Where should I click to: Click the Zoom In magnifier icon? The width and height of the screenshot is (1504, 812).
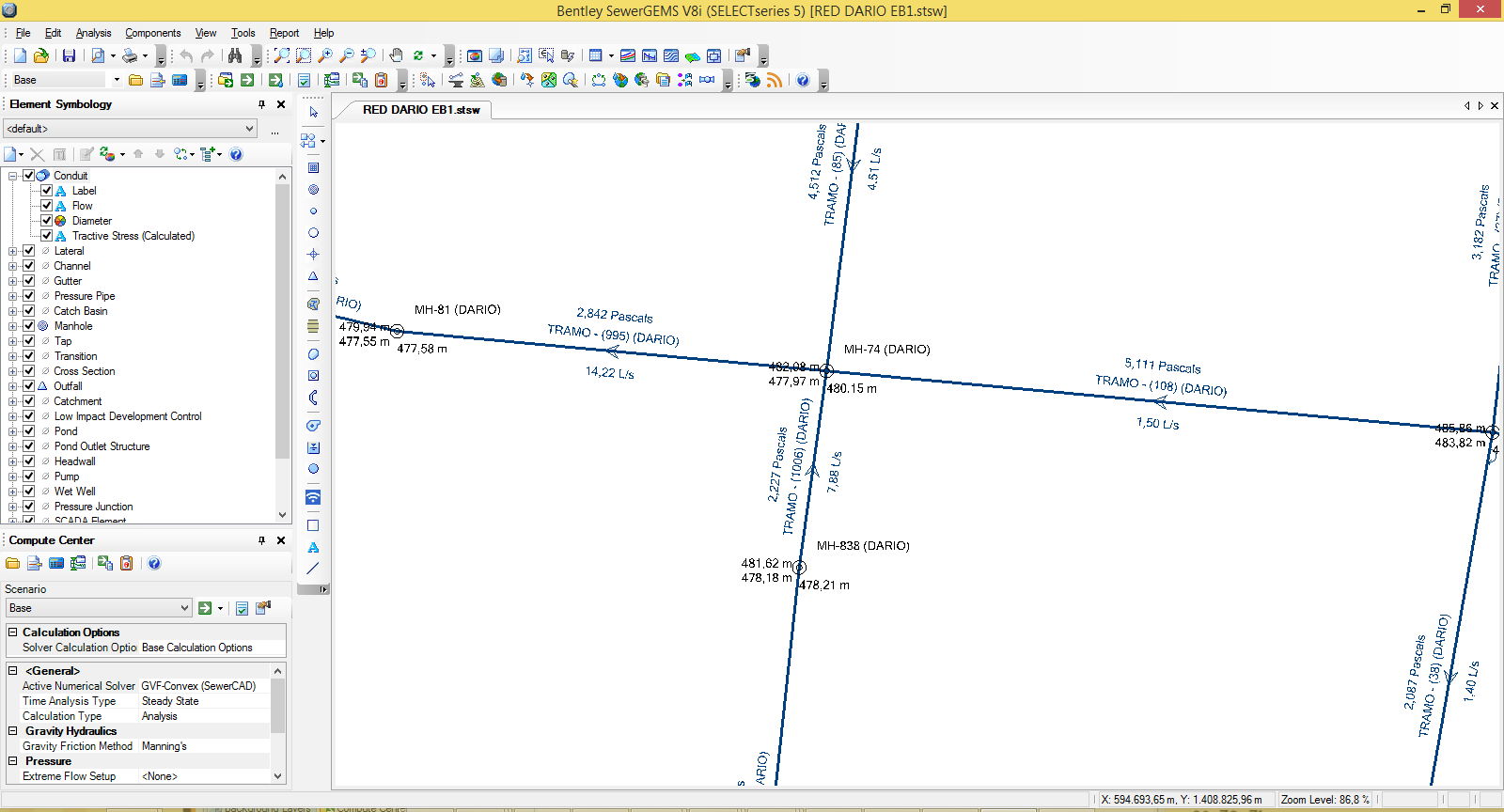[x=325, y=56]
